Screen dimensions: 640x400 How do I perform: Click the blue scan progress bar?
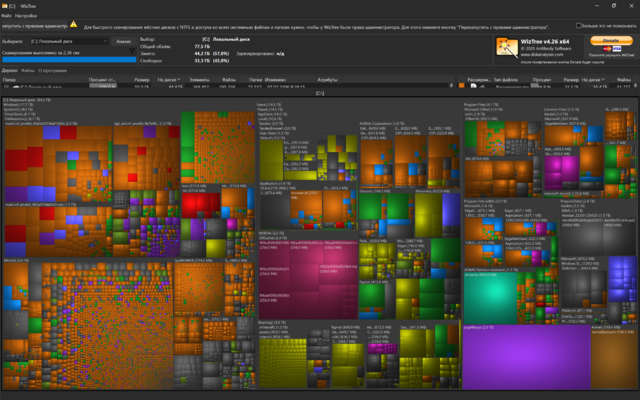(68, 59)
